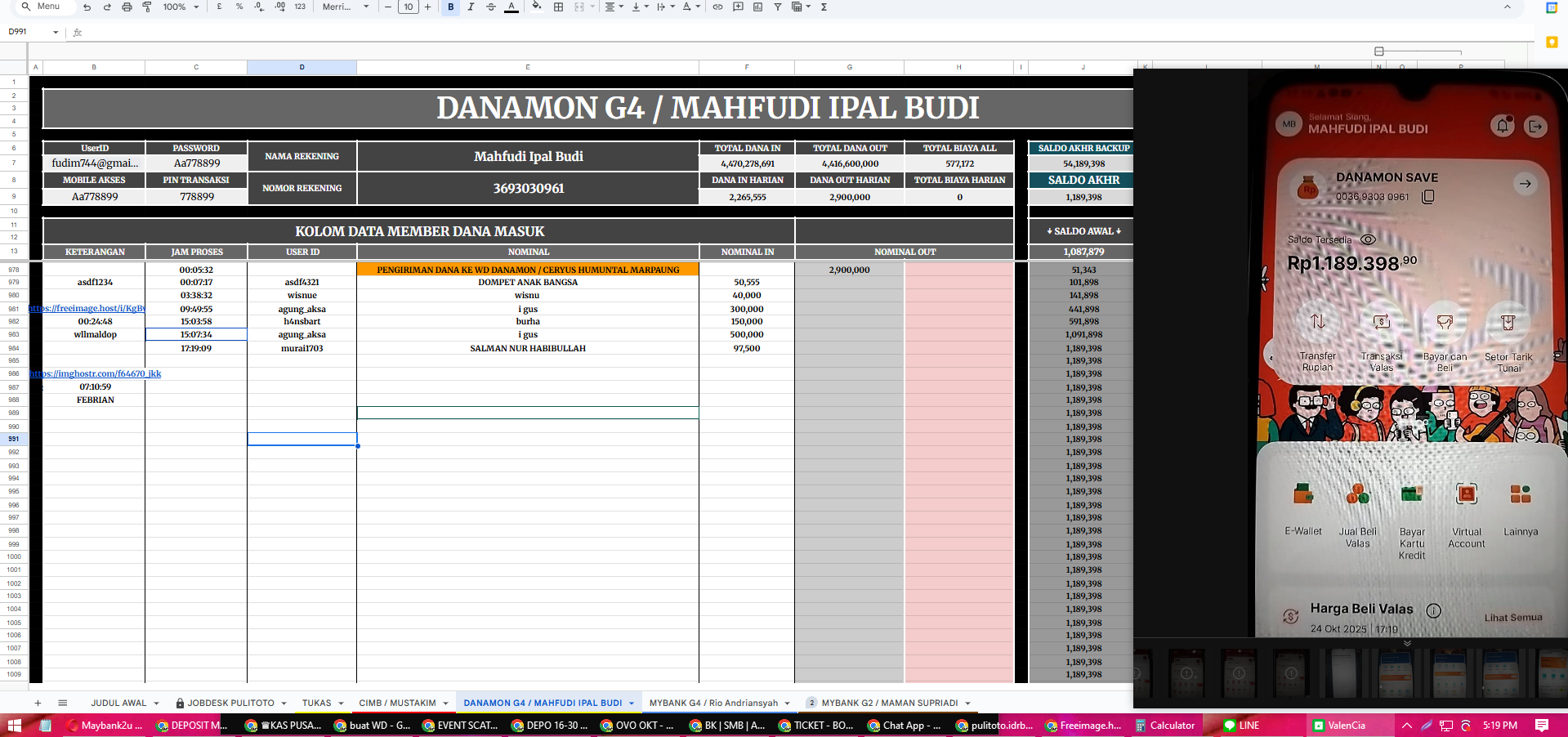The image size is (1568, 737).
Task: Open the zoom level dropdown (100%)
Action: coord(181,7)
